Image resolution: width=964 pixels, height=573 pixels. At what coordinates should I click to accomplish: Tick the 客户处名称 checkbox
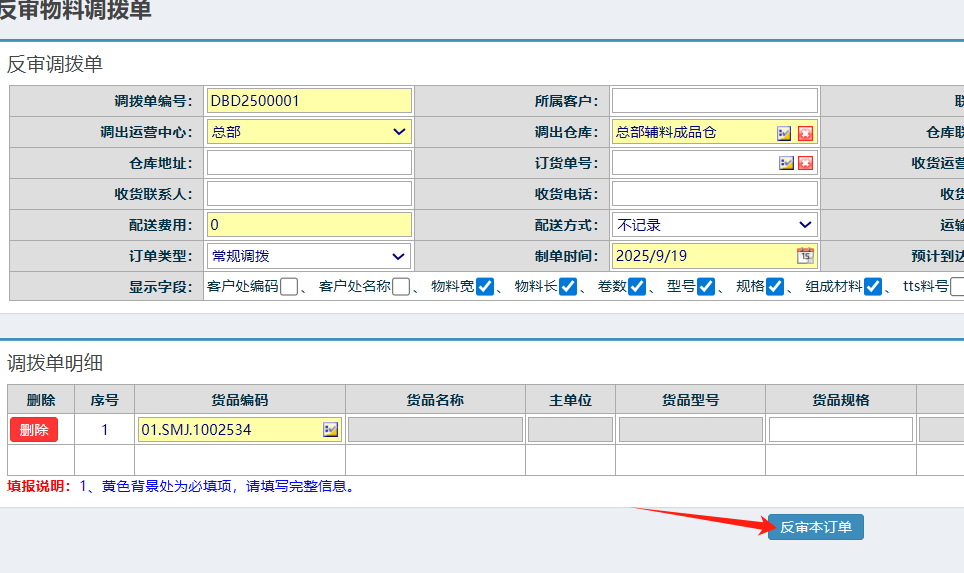[401, 287]
